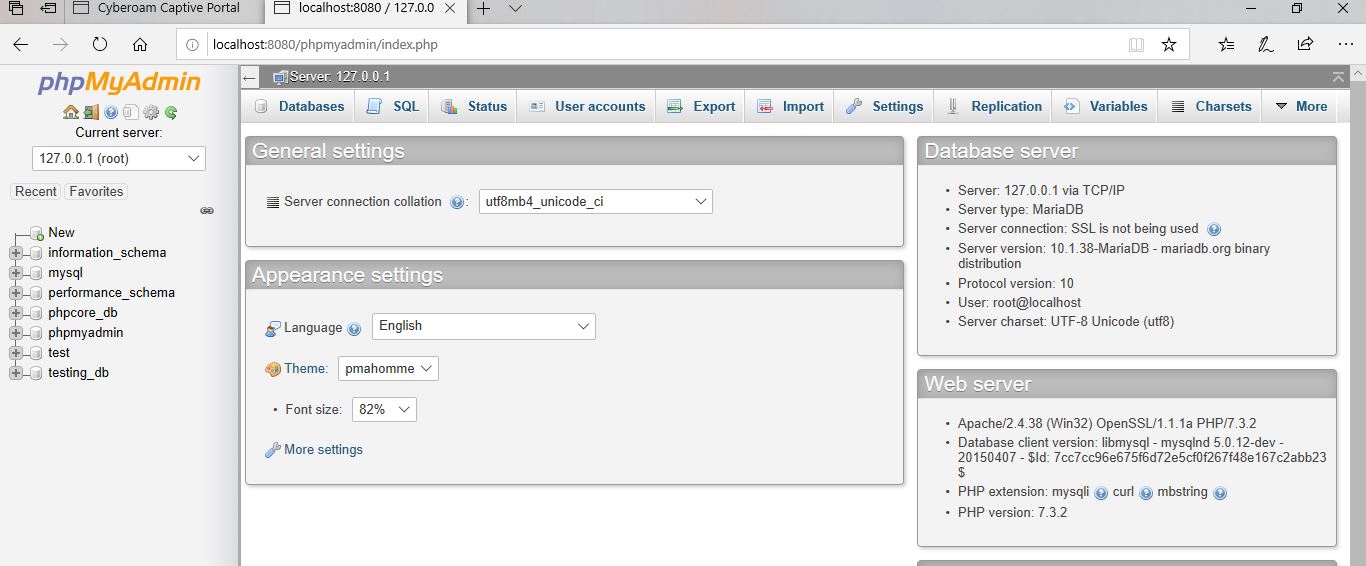Click the Log out door icon

tap(91, 113)
